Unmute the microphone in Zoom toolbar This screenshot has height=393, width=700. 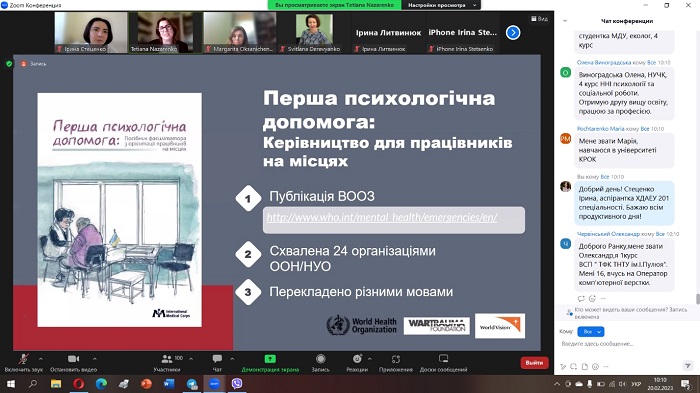(x=23, y=359)
